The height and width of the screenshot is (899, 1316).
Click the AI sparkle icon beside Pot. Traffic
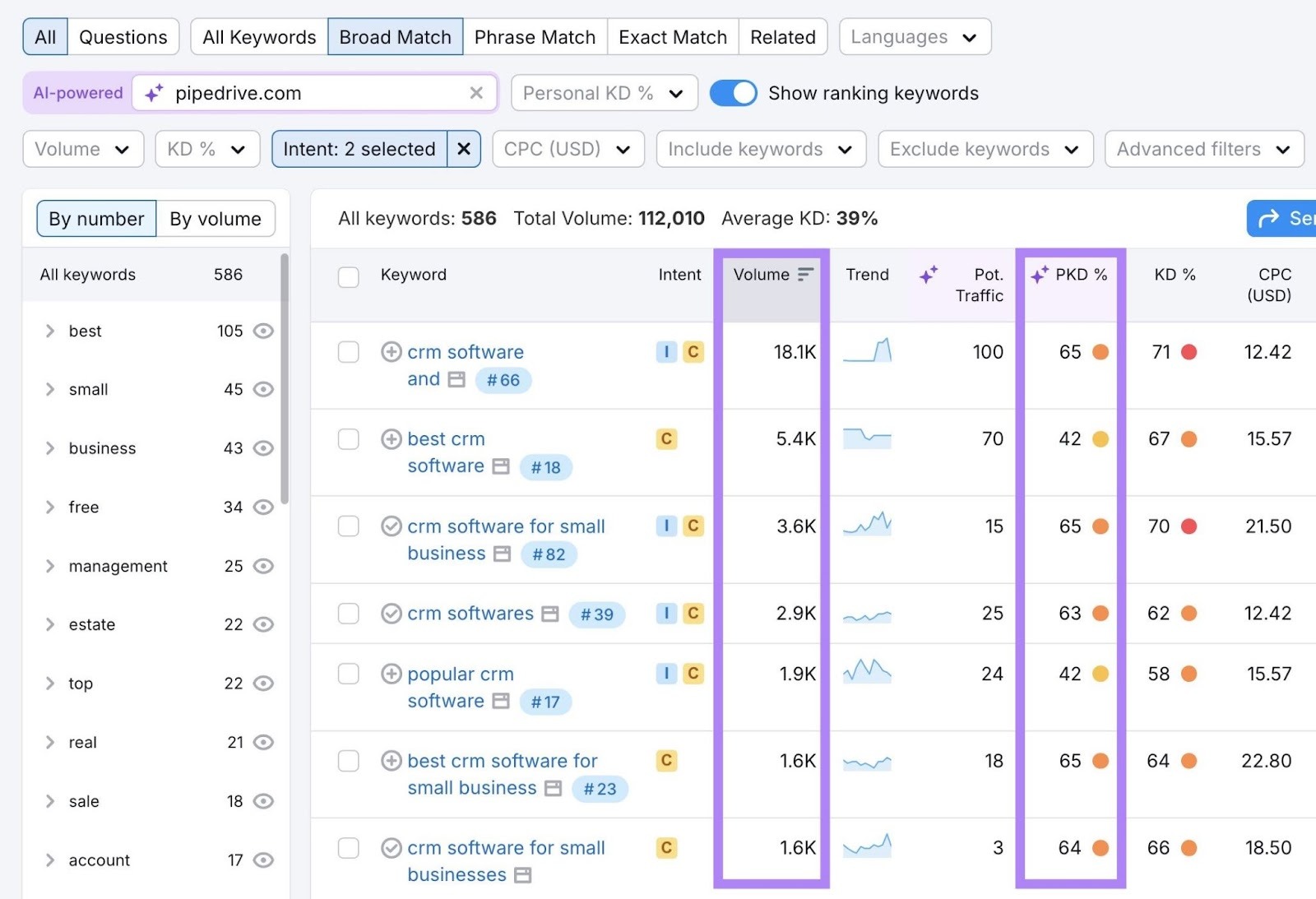click(x=929, y=276)
